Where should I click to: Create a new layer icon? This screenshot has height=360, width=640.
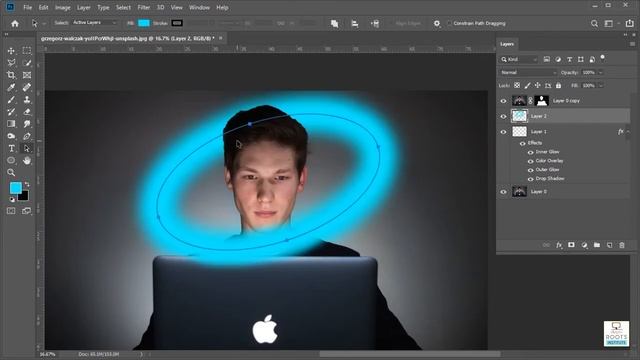coord(609,245)
